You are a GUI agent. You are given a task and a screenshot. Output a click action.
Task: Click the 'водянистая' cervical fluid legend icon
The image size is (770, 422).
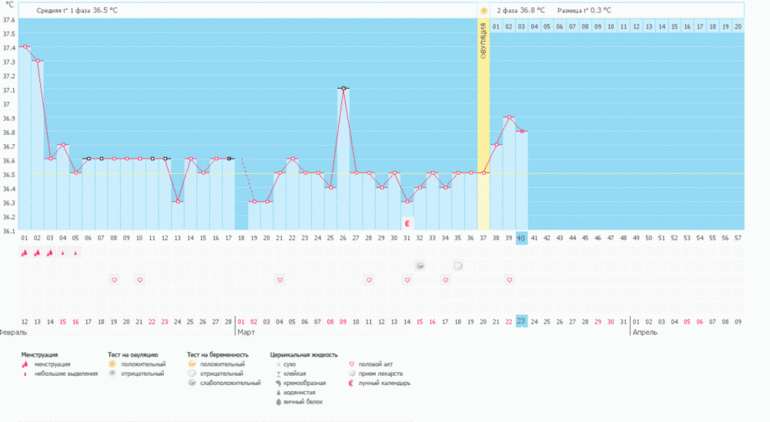click(x=278, y=393)
